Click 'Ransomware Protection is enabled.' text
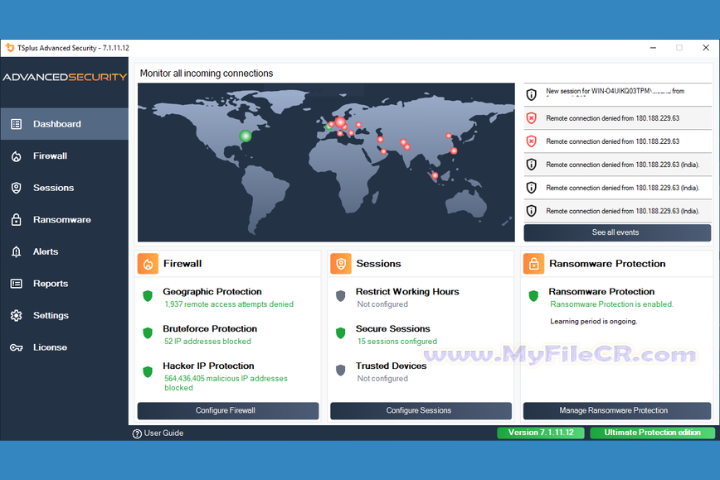720x480 pixels. pyautogui.click(x=612, y=304)
